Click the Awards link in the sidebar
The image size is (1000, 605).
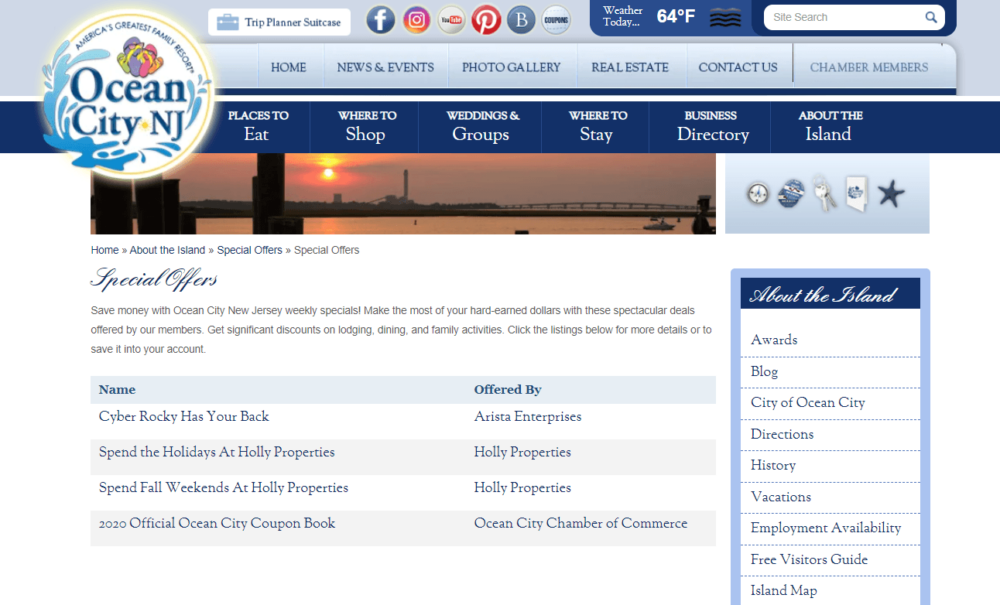coord(774,340)
